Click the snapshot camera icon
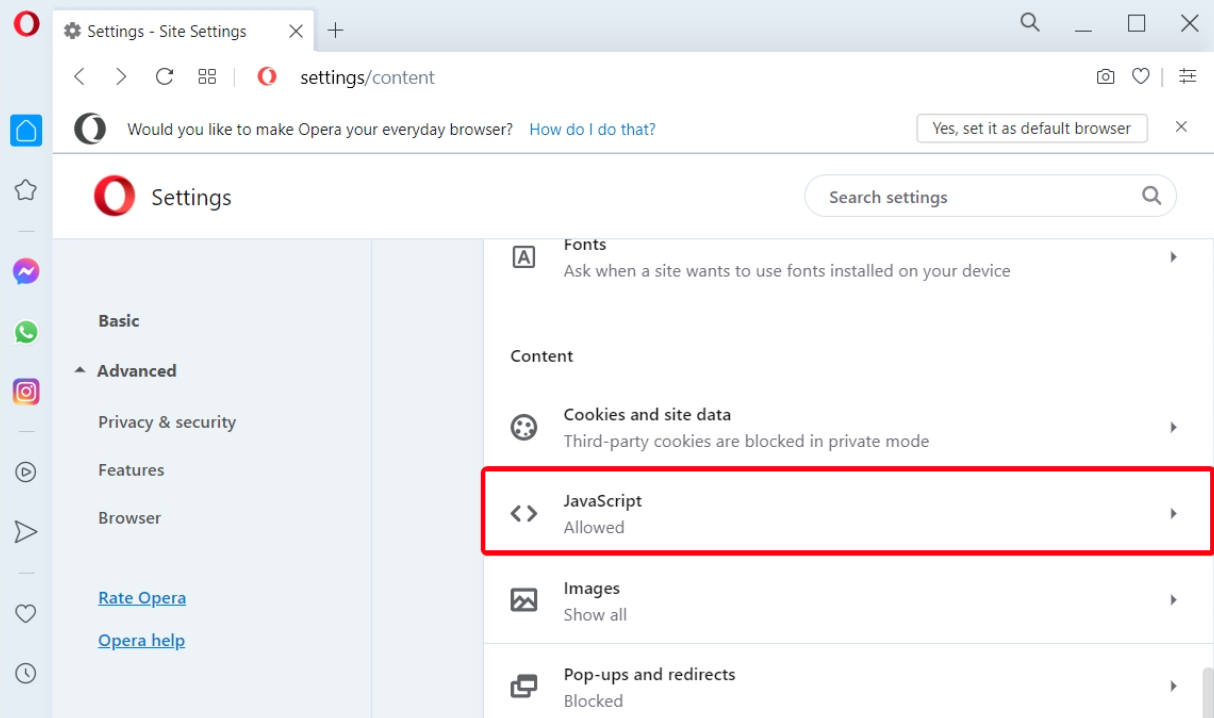This screenshot has height=718, width=1214. click(x=1105, y=77)
